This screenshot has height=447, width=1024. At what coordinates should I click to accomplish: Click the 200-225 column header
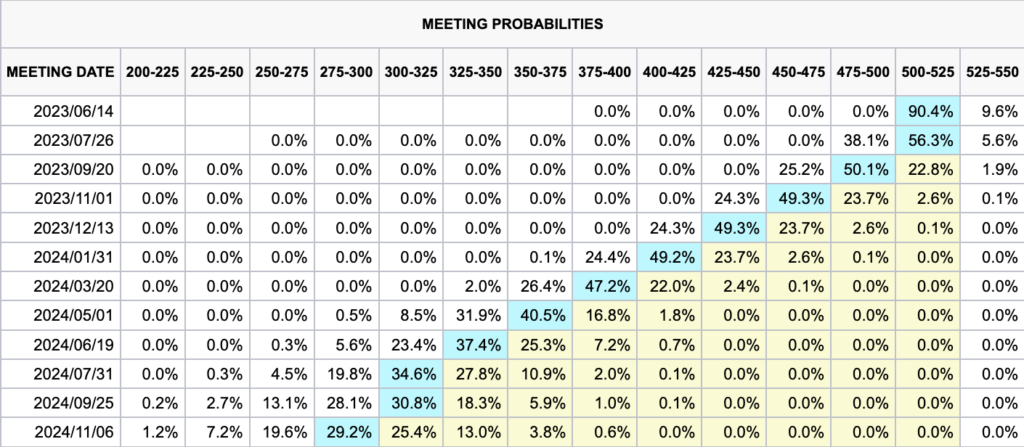(153, 72)
